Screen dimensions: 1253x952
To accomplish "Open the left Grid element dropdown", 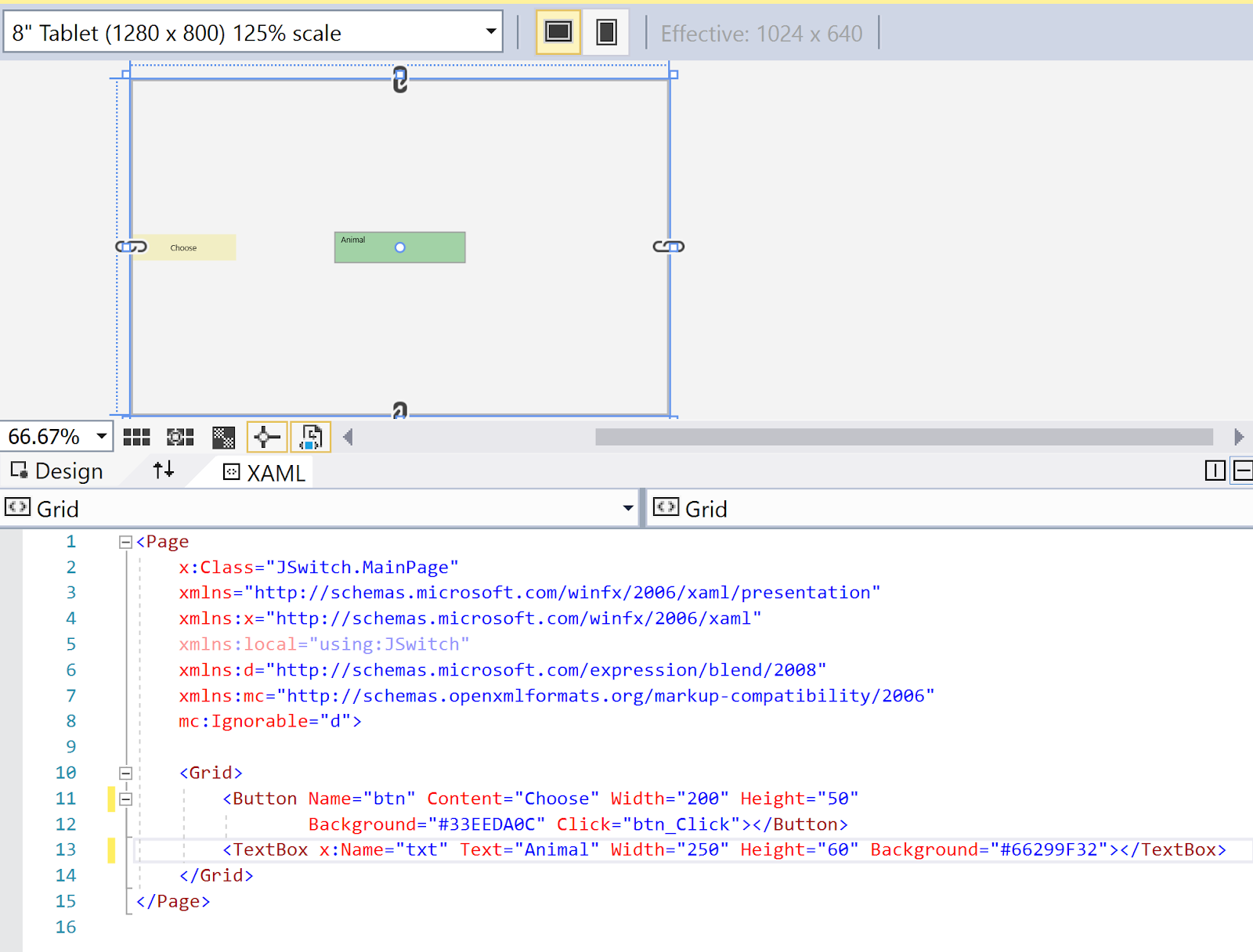I will [x=628, y=509].
